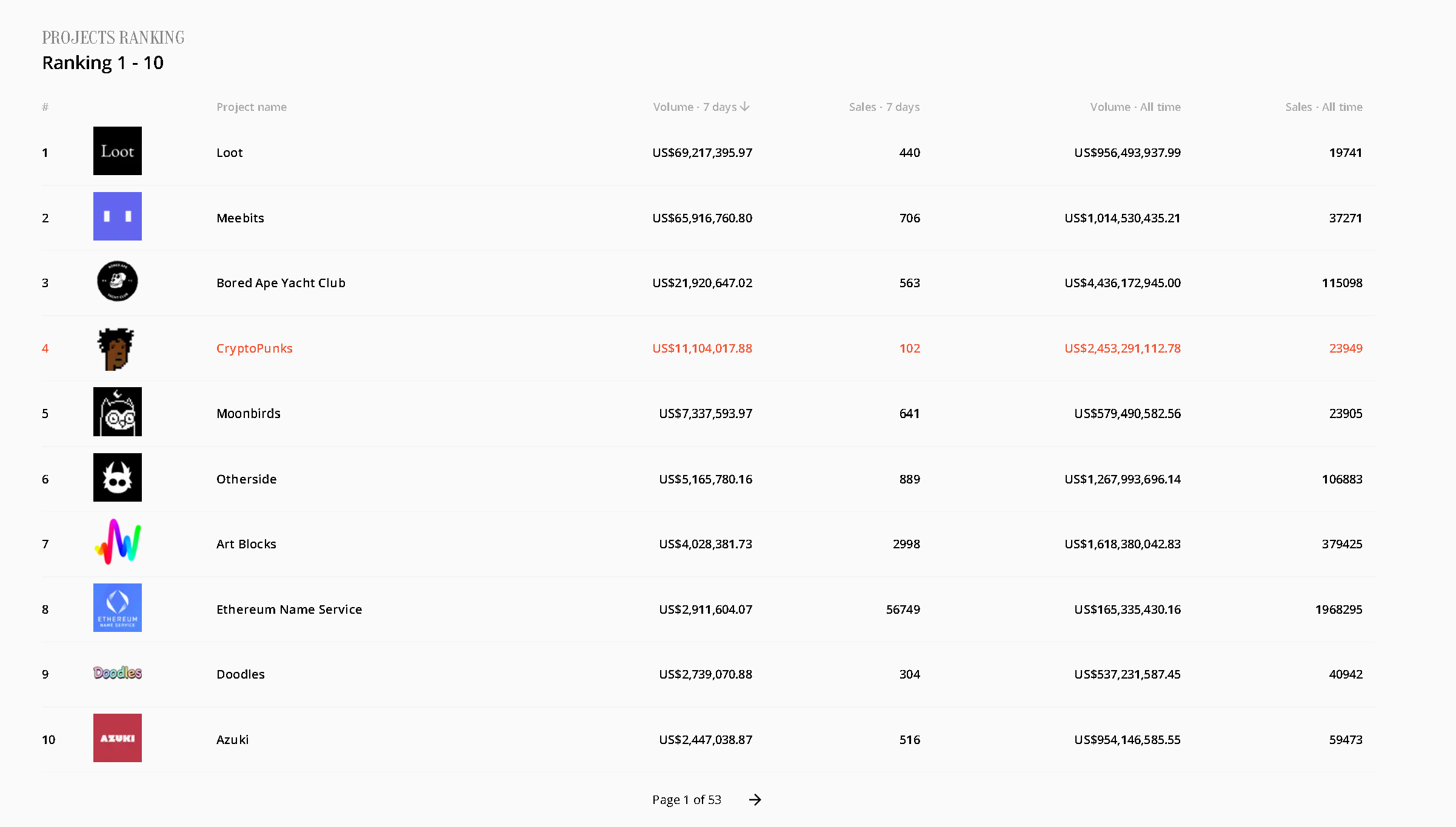Click the PROJECTS RANKING heading
This screenshot has width=1456, height=827.
coord(113,38)
